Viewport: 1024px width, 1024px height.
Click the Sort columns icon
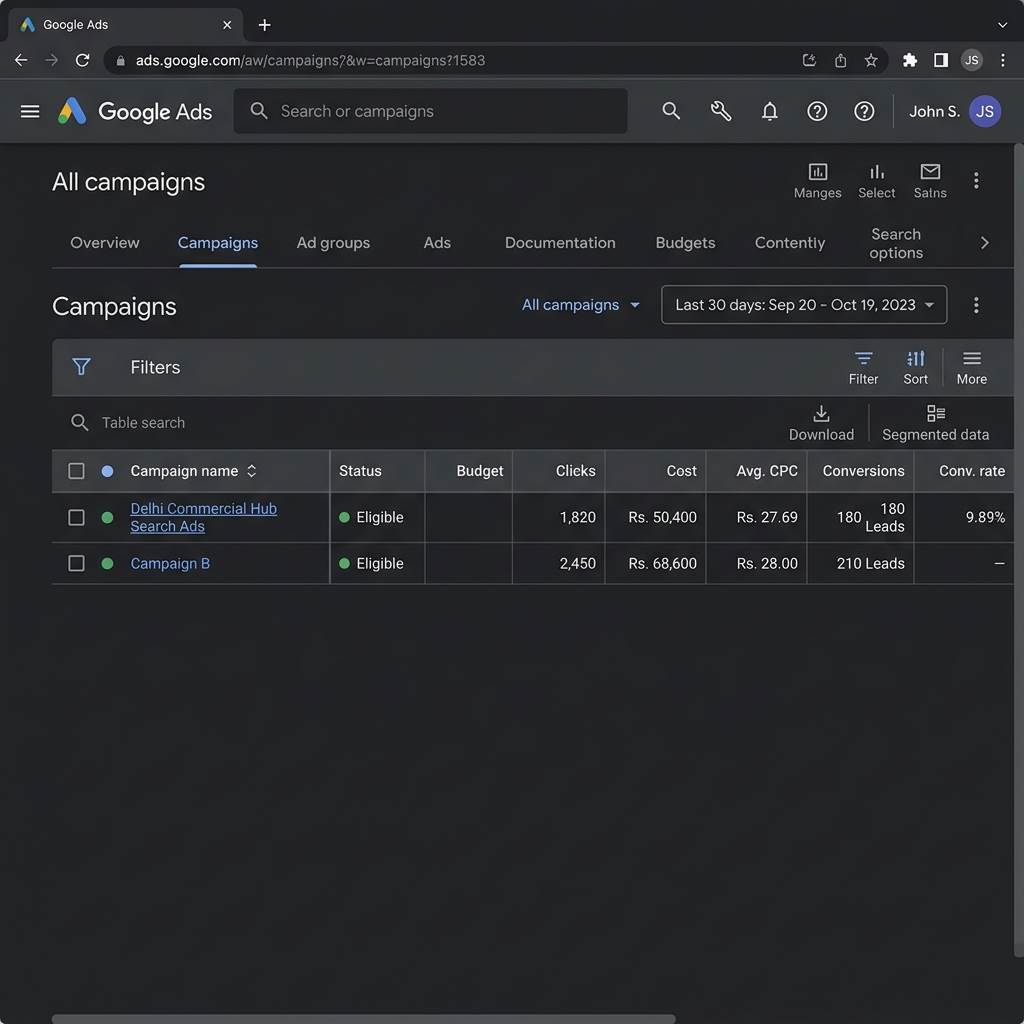click(x=915, y=368)
